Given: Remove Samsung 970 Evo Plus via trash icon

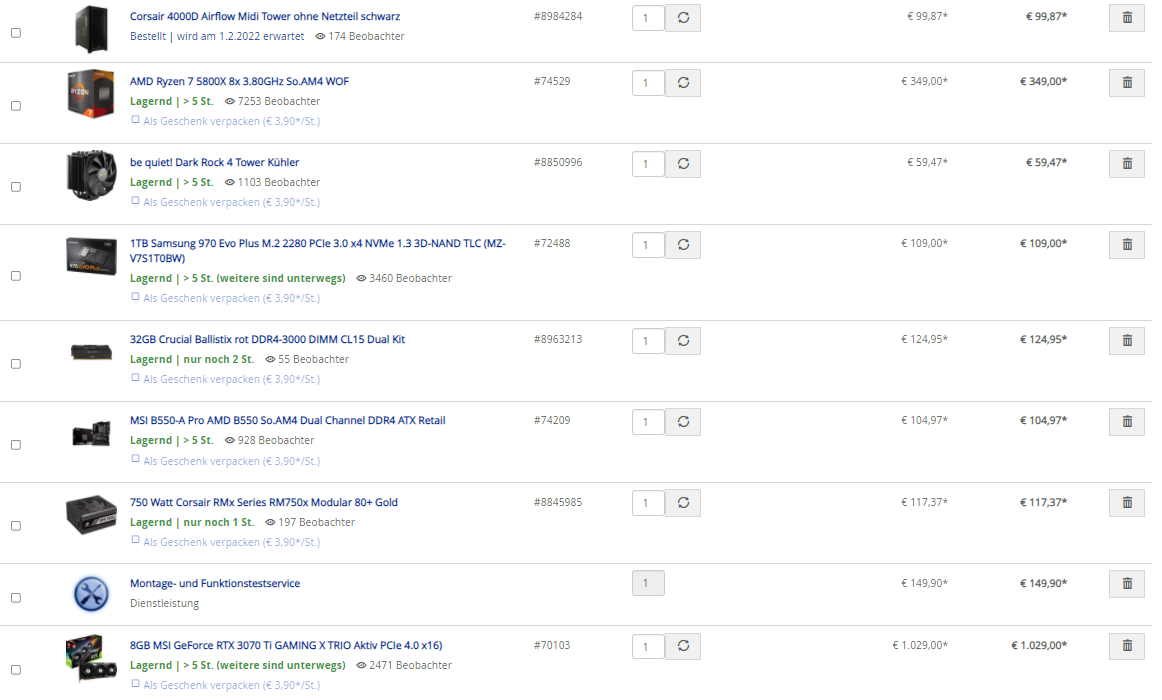Looking at the screenshot, I should pyautogui.click(x=1126, y=244).
